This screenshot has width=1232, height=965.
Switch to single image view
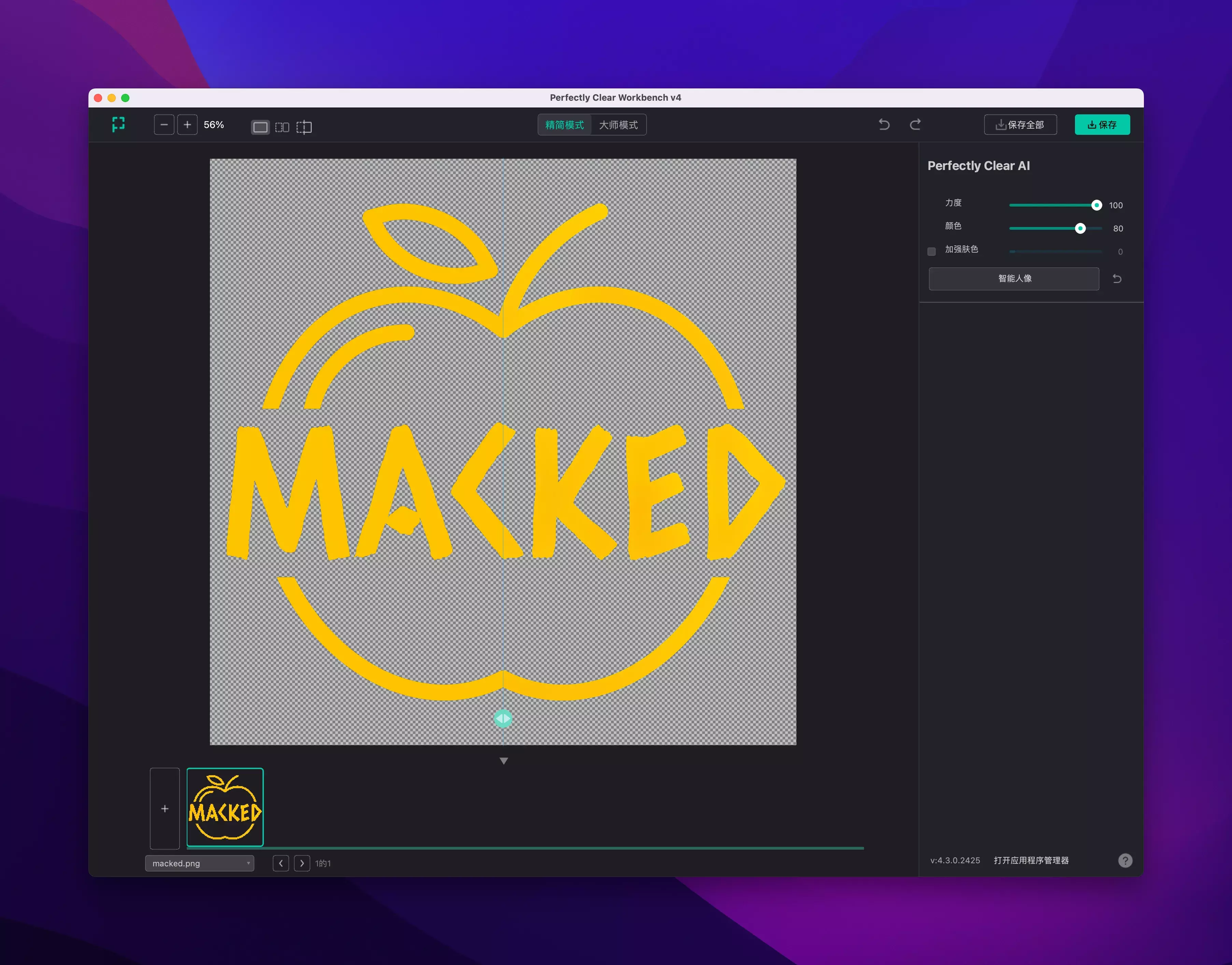260,127
